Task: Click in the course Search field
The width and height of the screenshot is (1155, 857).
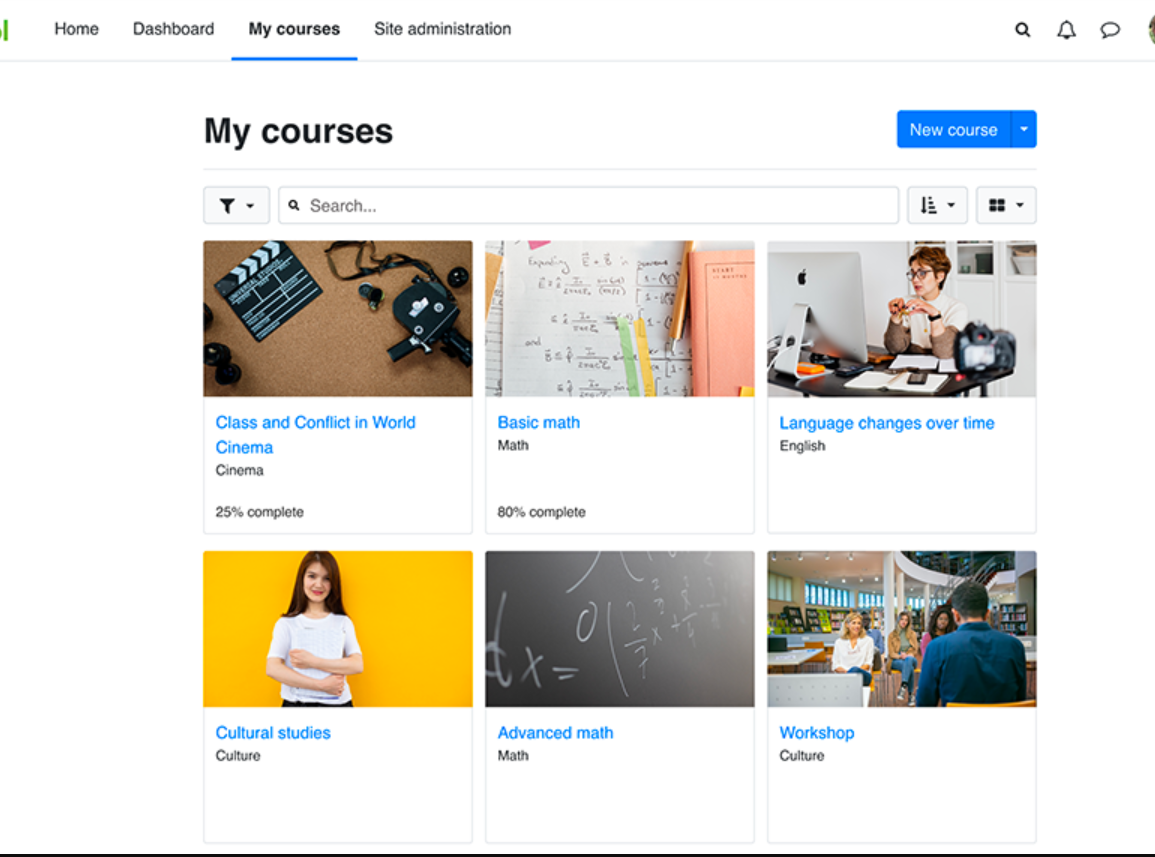Action: pos(590,206)
